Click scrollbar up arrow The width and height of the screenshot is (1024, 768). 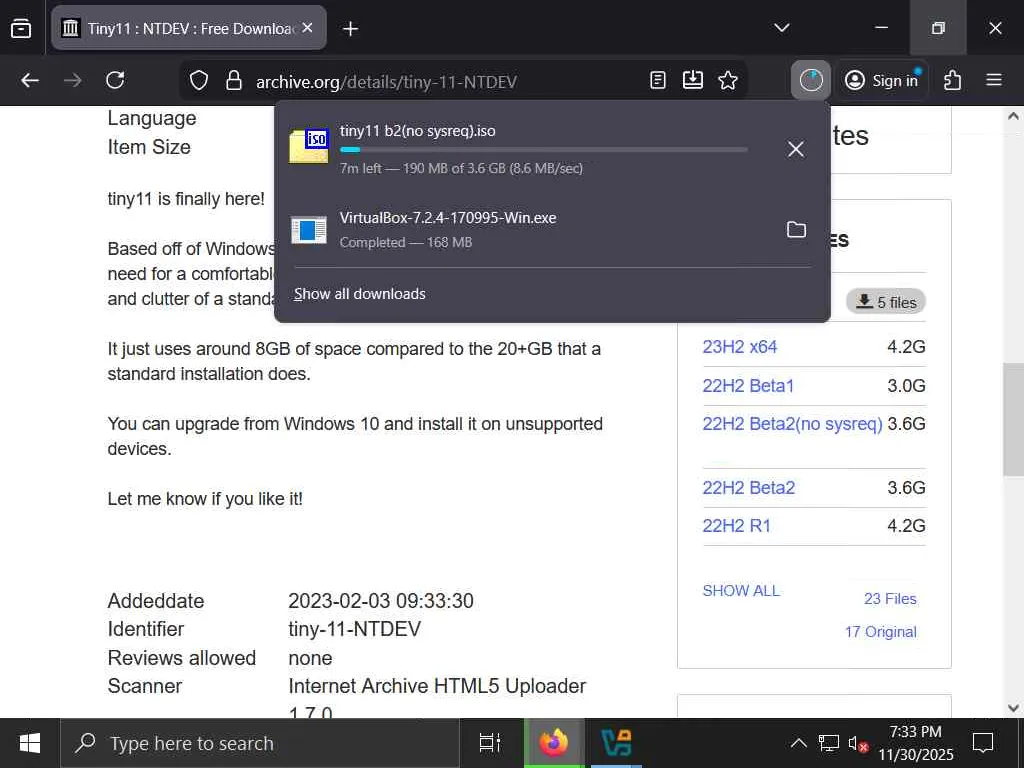[x=1013, y=116]
